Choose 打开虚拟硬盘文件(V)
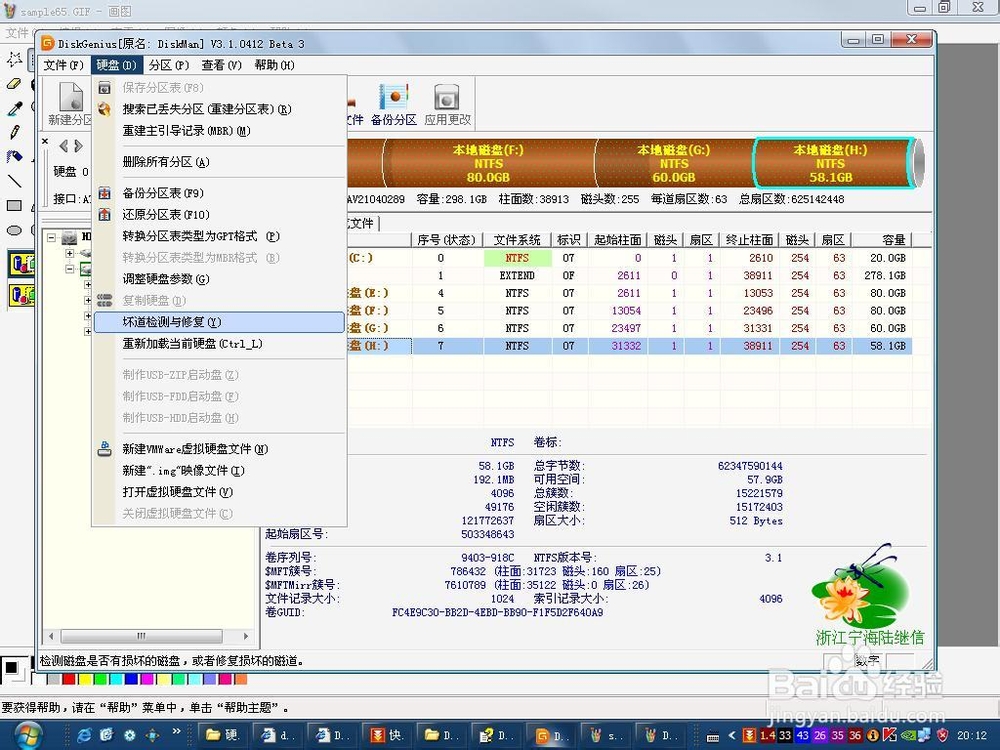The height and width of the screenshot is (750, 1000). [219, 492]
